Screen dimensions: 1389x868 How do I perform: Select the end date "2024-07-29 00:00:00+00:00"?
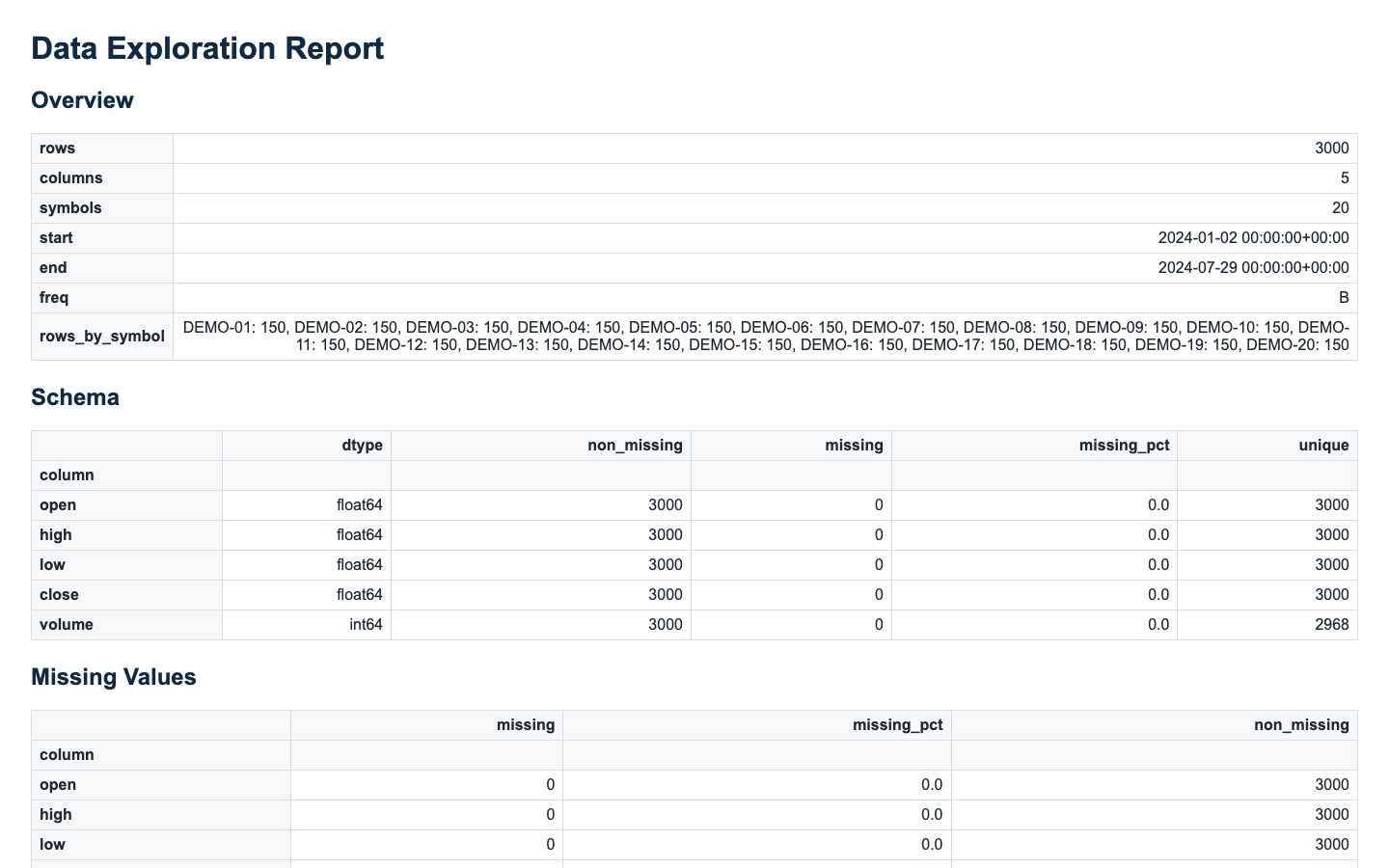point(1254,268)
